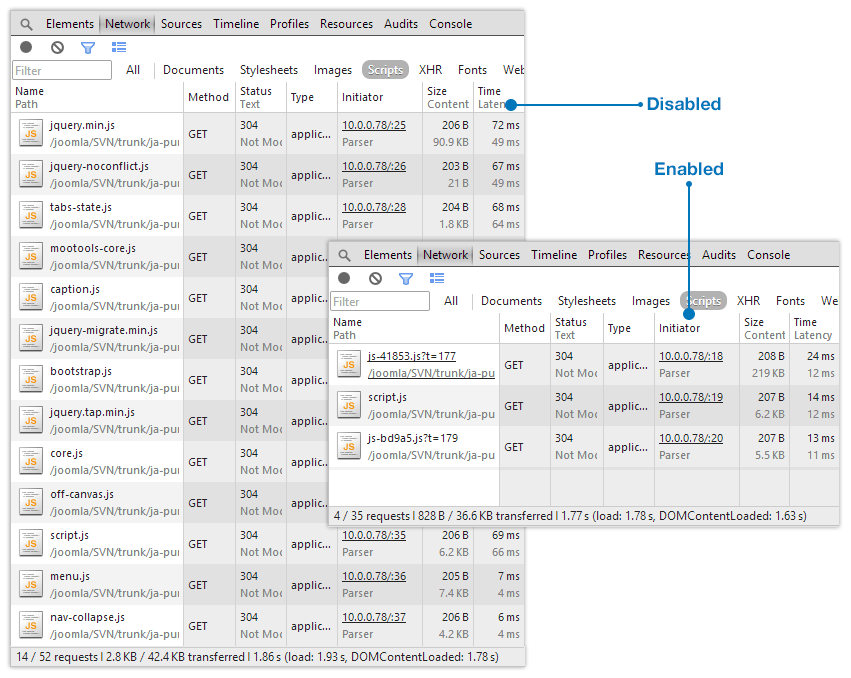851x678 pixels.
Task: Open initiator link 10.0.0.78/:25
Action: pyautogui.click(x=374, y=125)
